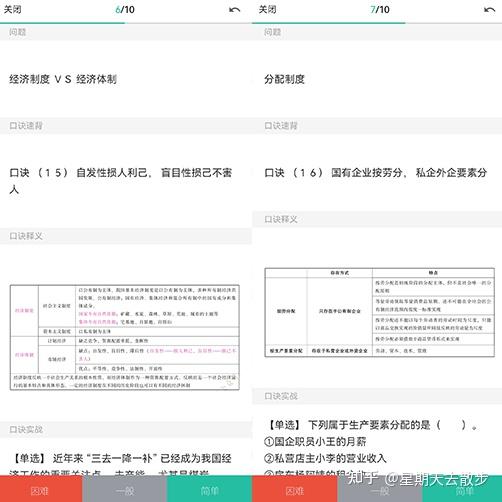Mark card 6/10 as 困难
Screen dimensions: 502x502
tap(41, 489)
